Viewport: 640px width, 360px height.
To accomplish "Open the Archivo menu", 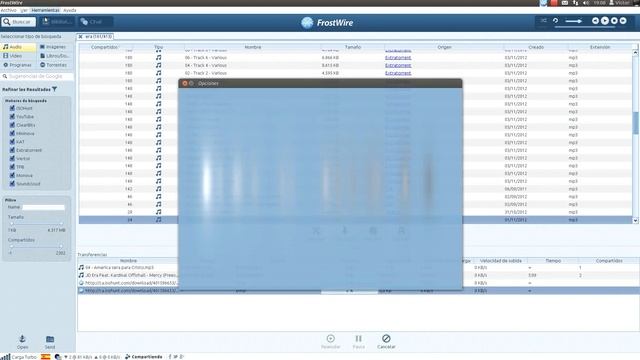I will [x=9, y=10].
